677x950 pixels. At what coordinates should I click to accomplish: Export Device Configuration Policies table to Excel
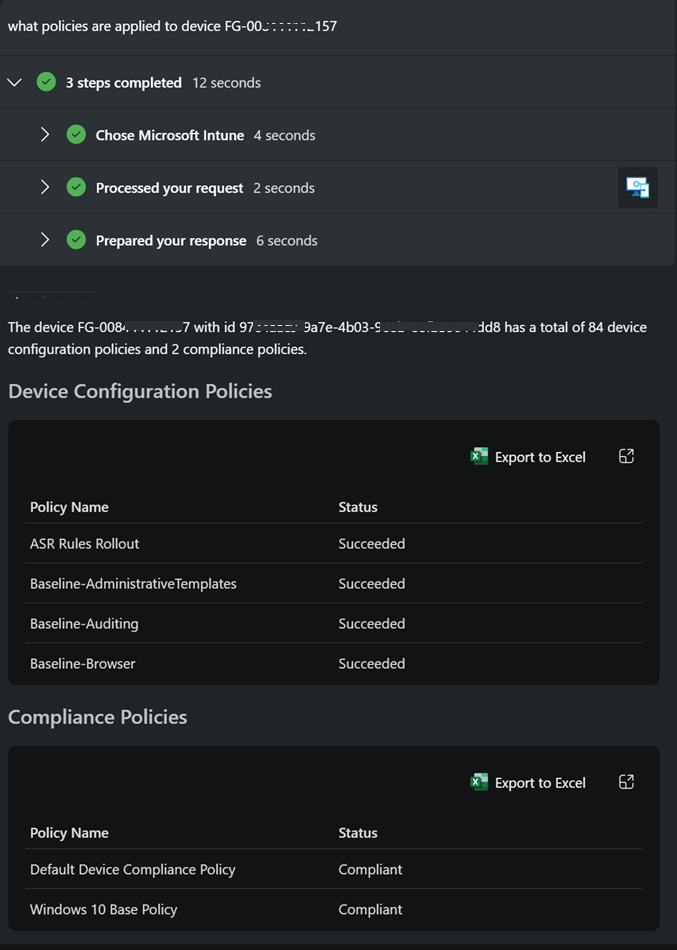tap(528, 457)
